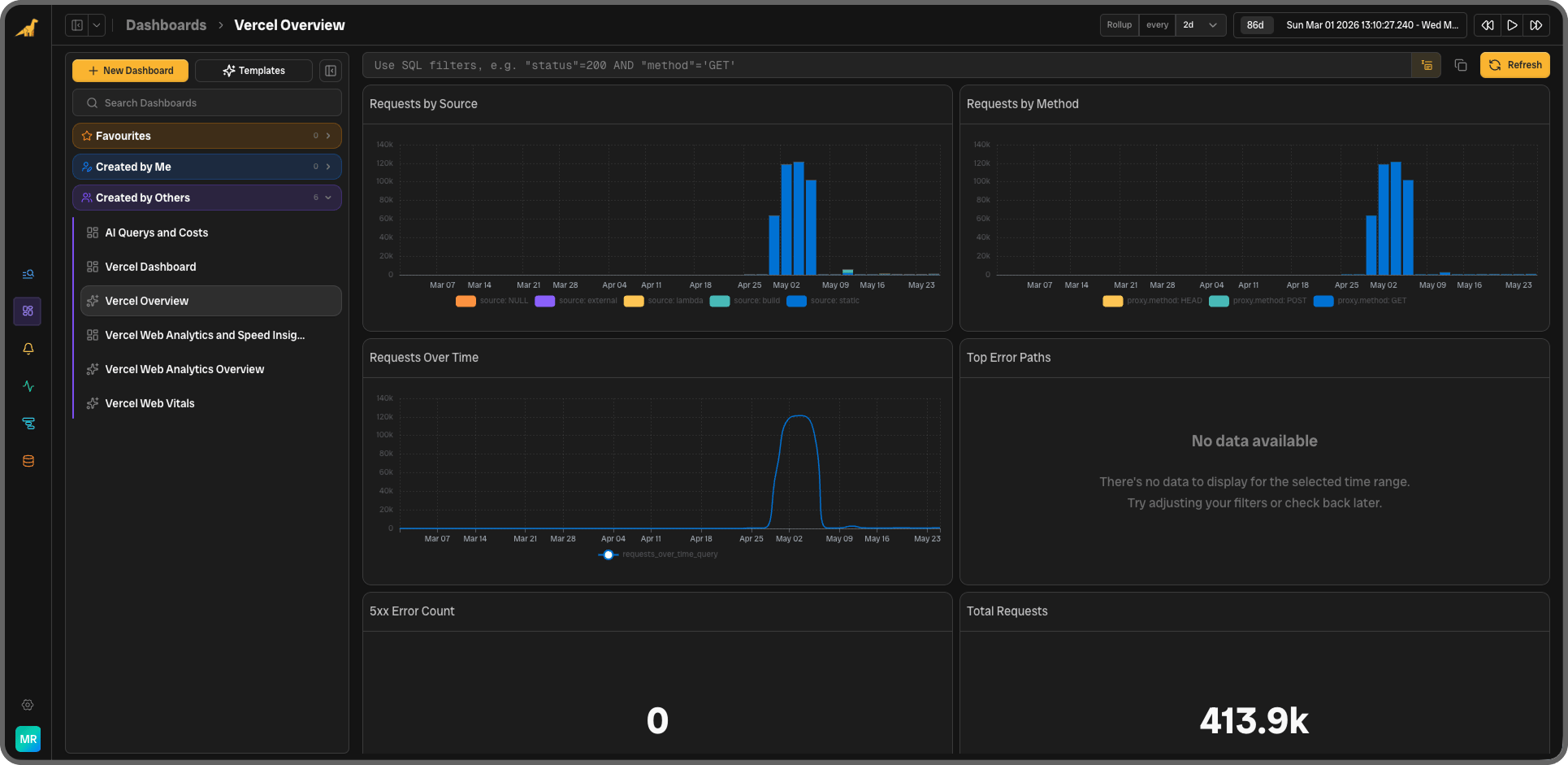Select AI Querys and Costs dashboard

[156, 233]
